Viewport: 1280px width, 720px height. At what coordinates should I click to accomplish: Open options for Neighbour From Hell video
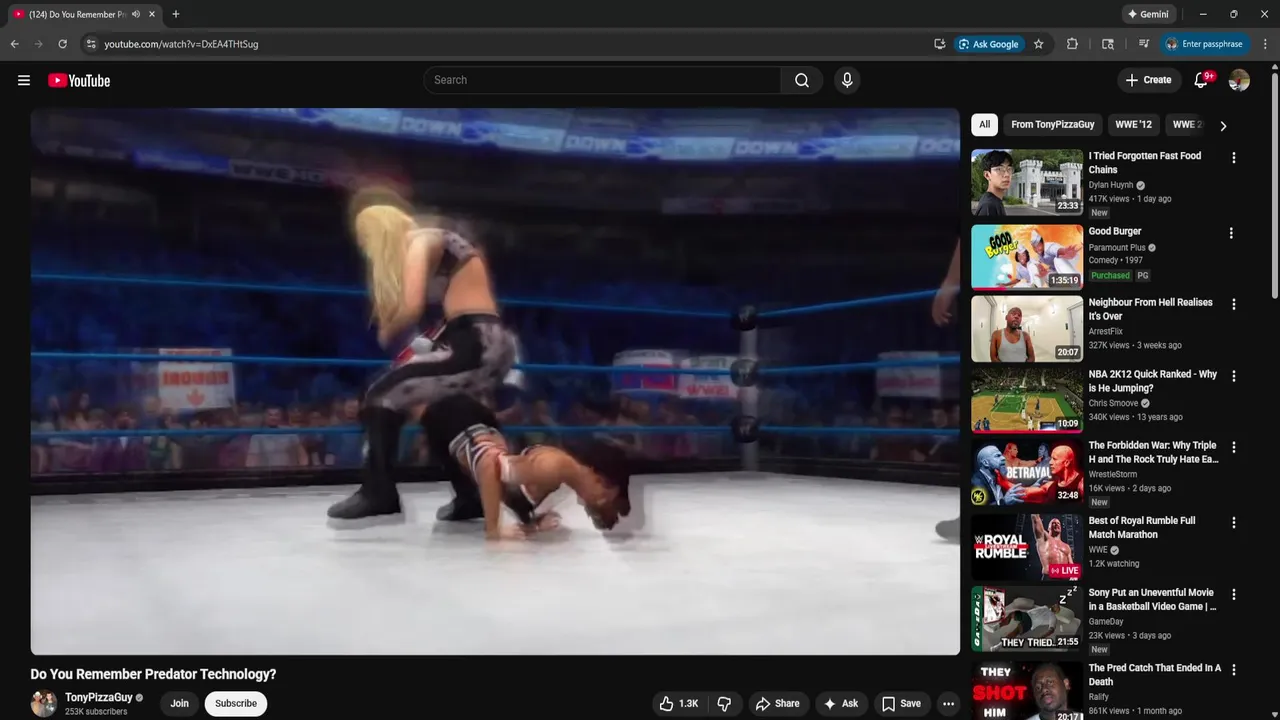pos(1233,304)
